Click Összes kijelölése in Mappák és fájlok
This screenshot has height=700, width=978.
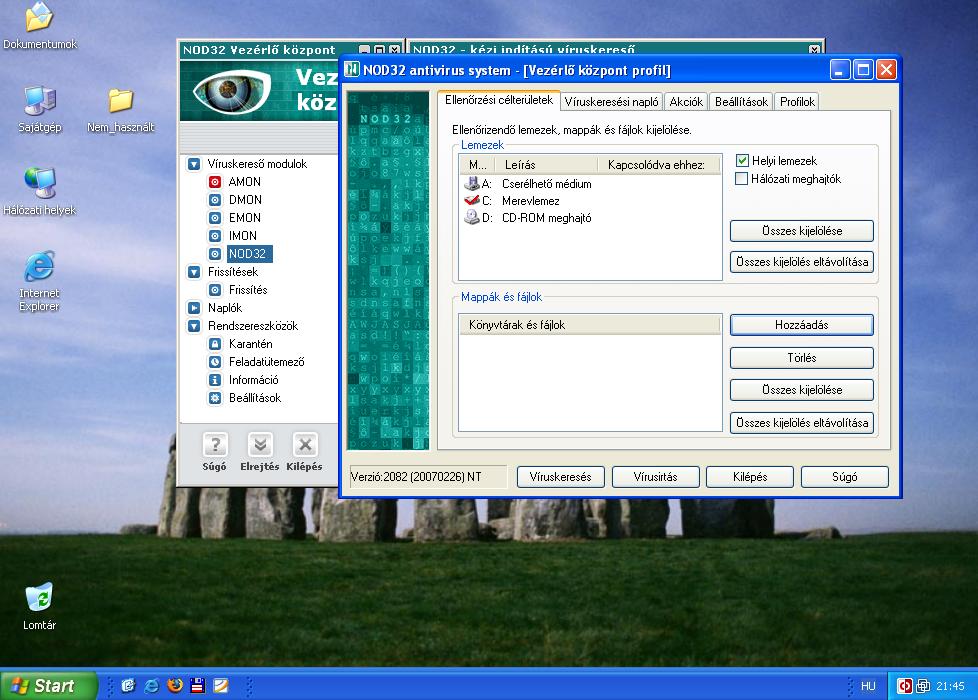[801, 390]
